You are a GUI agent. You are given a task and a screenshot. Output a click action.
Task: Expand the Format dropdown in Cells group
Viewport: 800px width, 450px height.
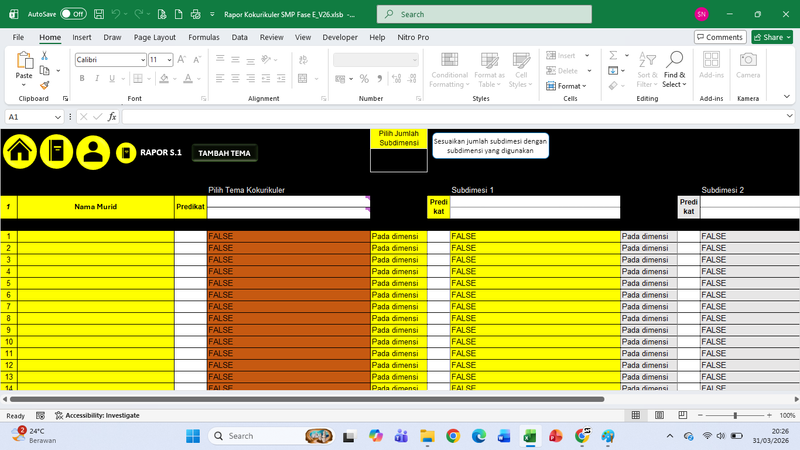[x=569, y=86]
